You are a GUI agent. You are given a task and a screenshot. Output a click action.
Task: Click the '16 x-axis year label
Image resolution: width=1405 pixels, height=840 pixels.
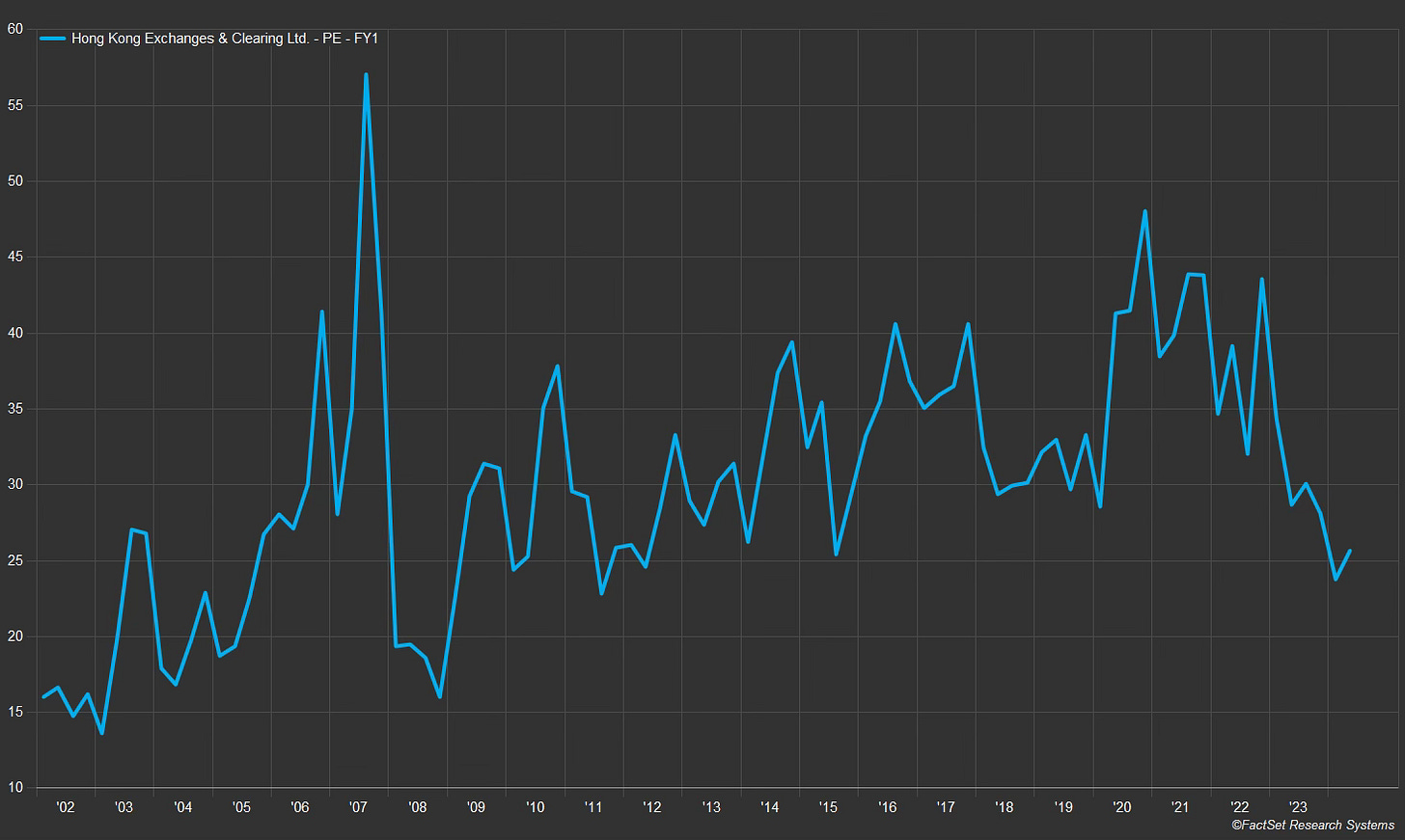tap(887, 807)
